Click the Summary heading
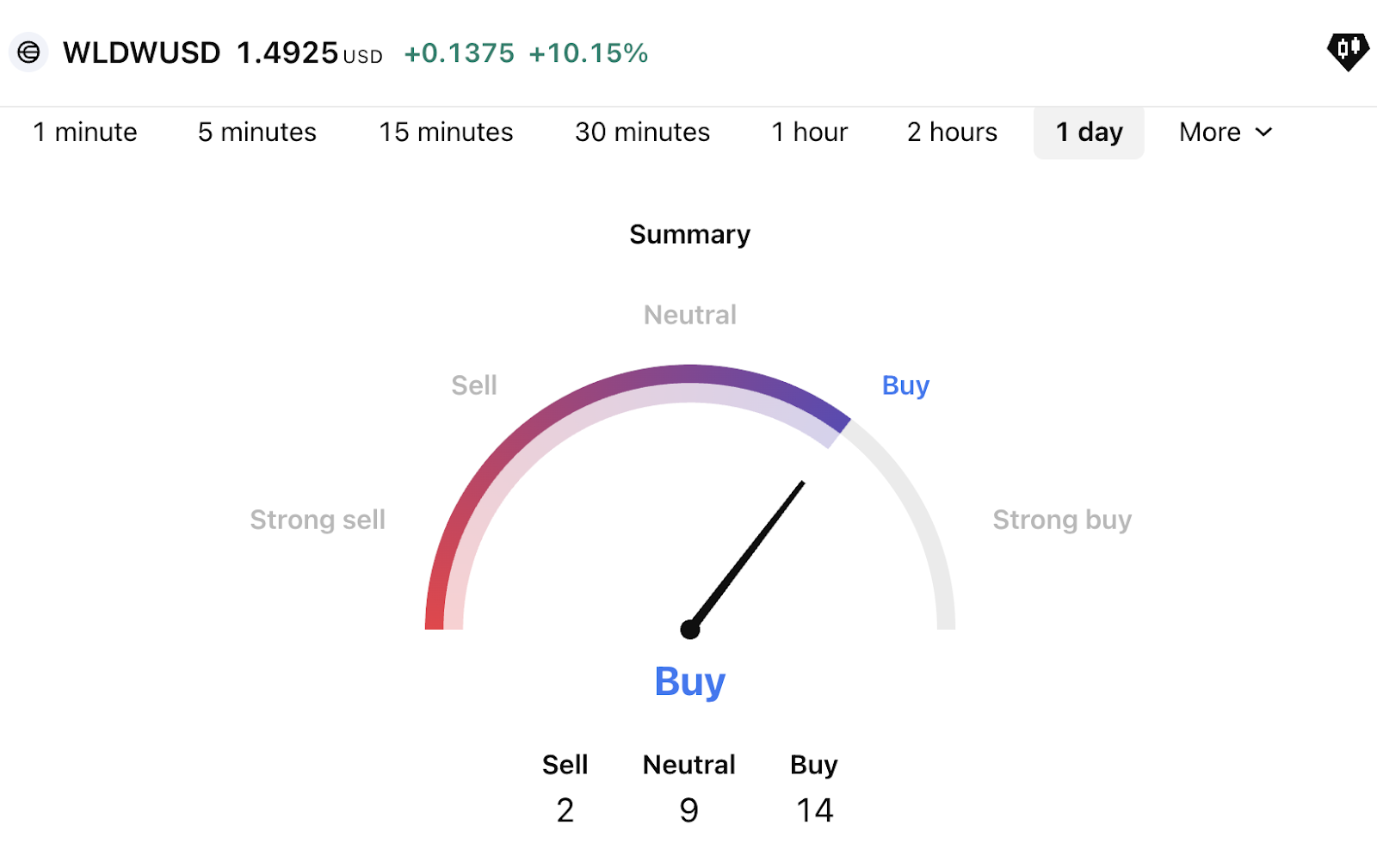1377x868 pixels. 689,235
